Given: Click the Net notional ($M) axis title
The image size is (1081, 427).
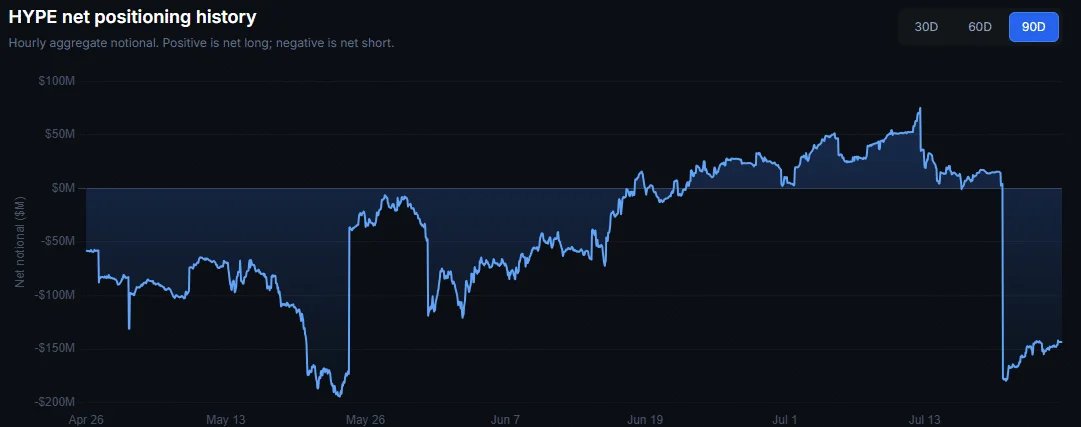Looking at the screenshot, I should click(x=21, y=242).
